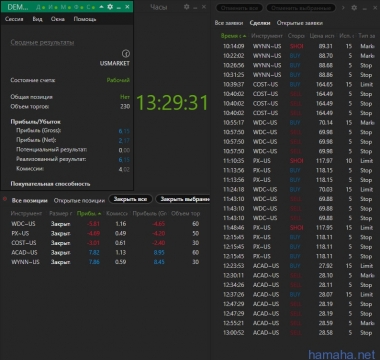The width and height of the screenshot is (380, 360).
Task: Click Комиссии value 4.02
Action: pyautogui.click(x=124, y=169)
